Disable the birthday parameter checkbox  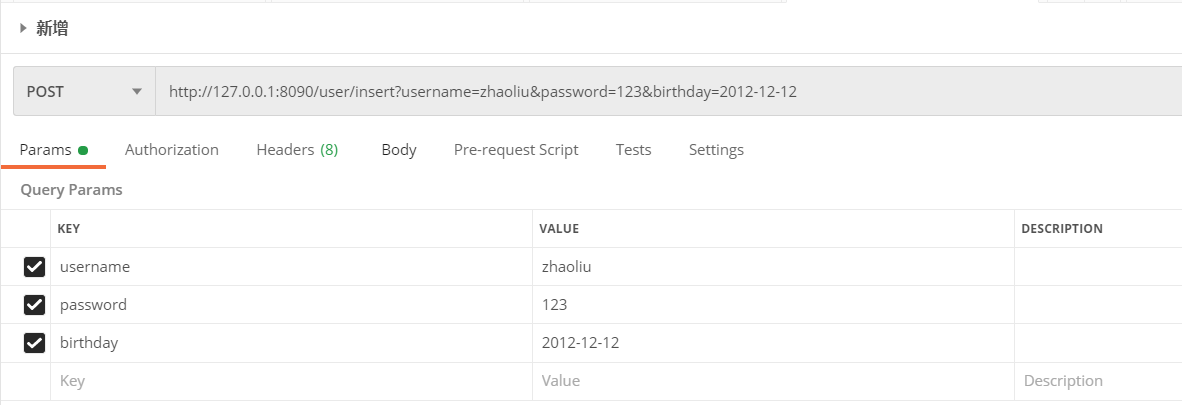35,343
